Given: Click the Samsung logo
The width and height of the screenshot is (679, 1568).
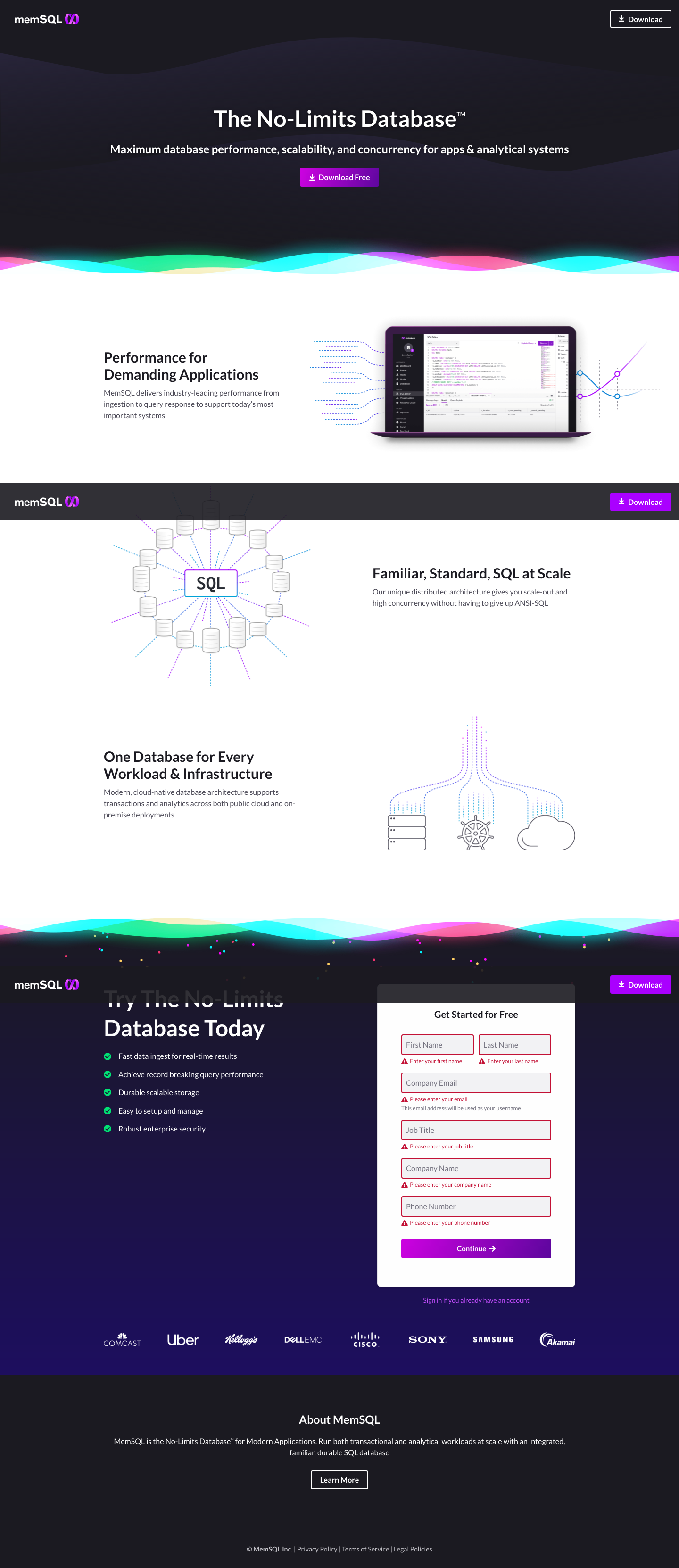Looking at the screenshot, I should (x=493, y=1340).
